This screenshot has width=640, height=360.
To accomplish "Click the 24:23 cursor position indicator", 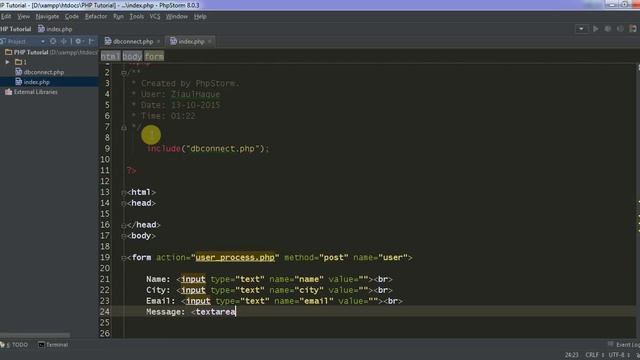I will 571,355.
